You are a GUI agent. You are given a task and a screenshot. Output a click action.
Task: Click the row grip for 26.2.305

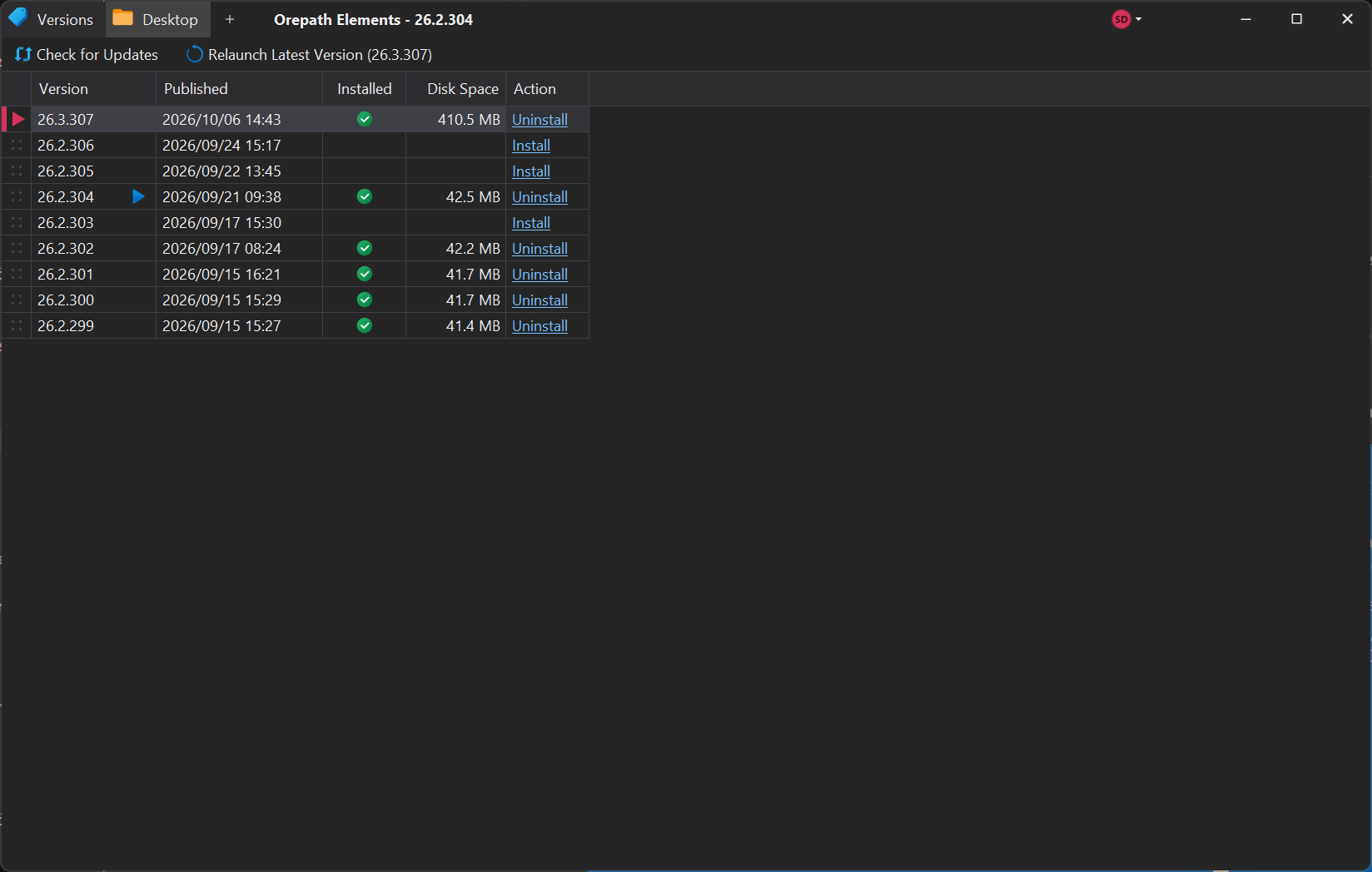[17, 171]
